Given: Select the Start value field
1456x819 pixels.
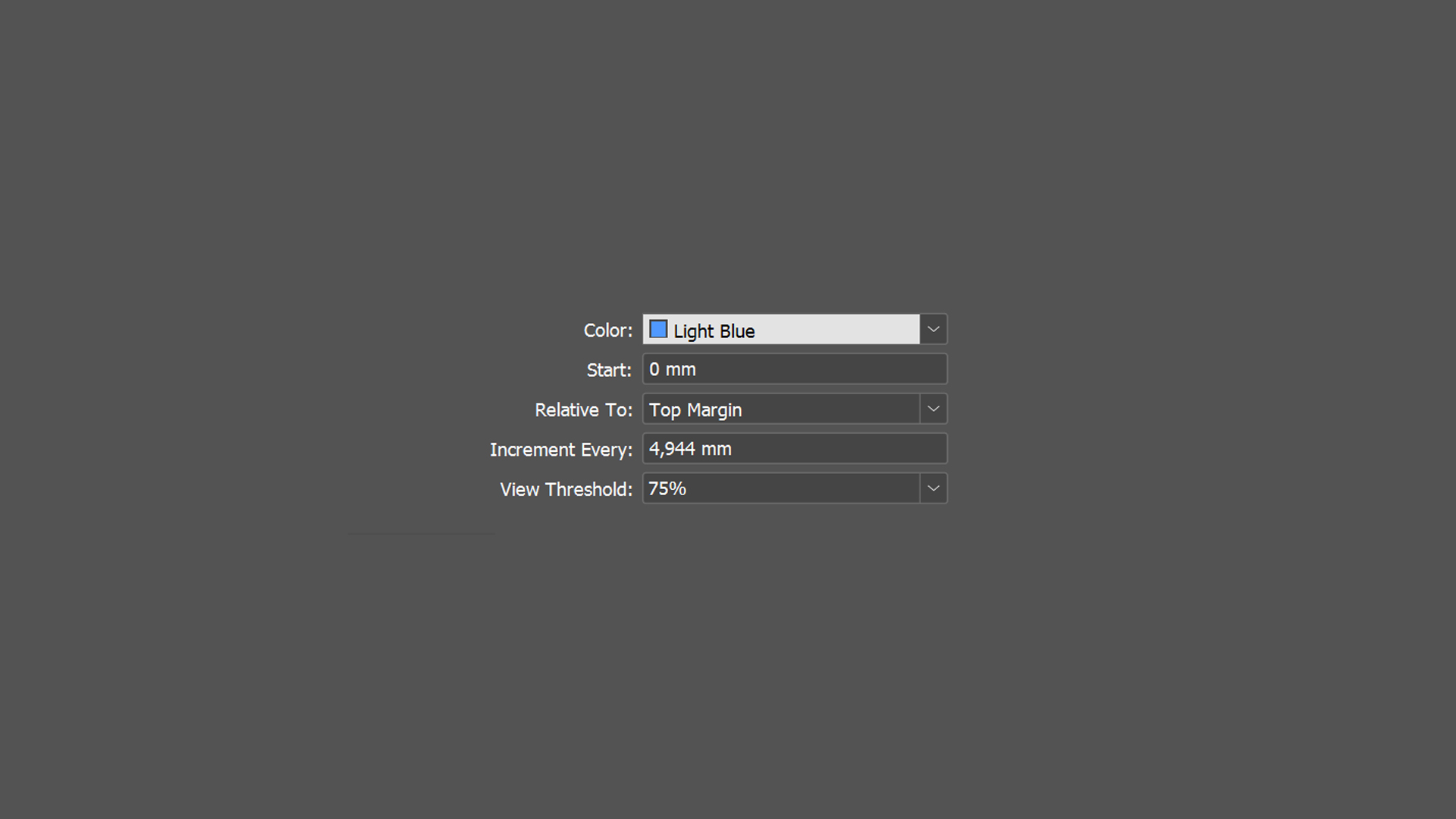Looking at the screenshot, I should [x=794, y=369].
